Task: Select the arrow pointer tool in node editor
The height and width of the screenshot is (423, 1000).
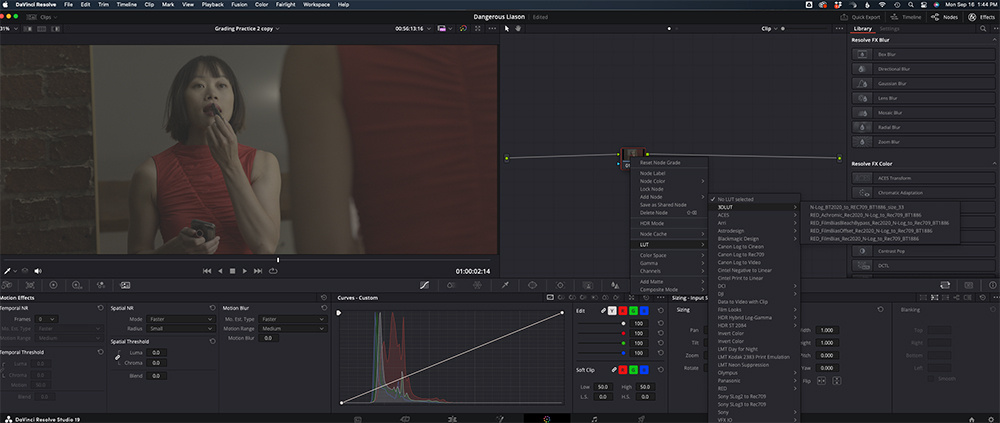Action: 507,29
